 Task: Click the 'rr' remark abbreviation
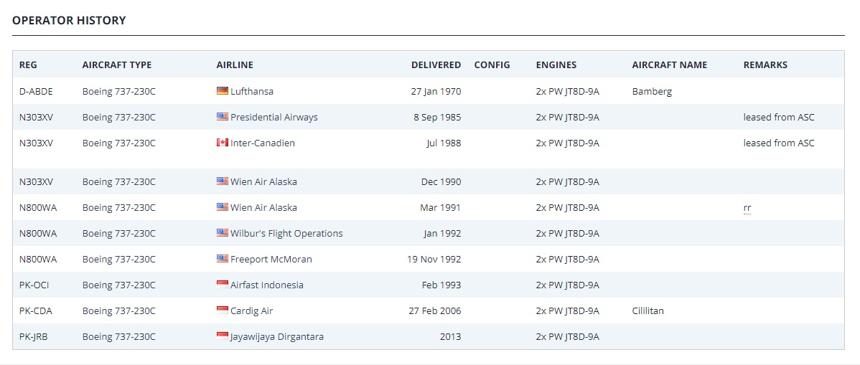[x=747, y=207]
